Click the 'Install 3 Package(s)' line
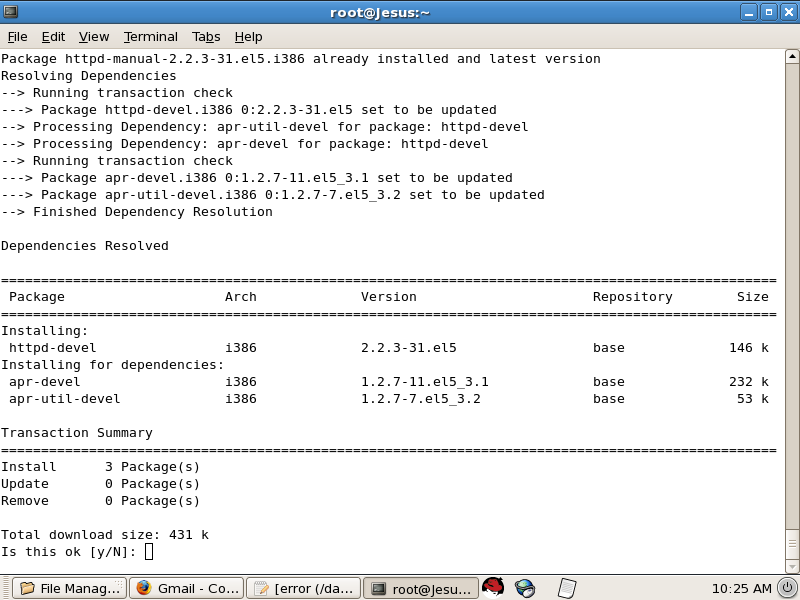Image resolution: width=800 pixels, height=600 pixels. [x=101, y=467]
